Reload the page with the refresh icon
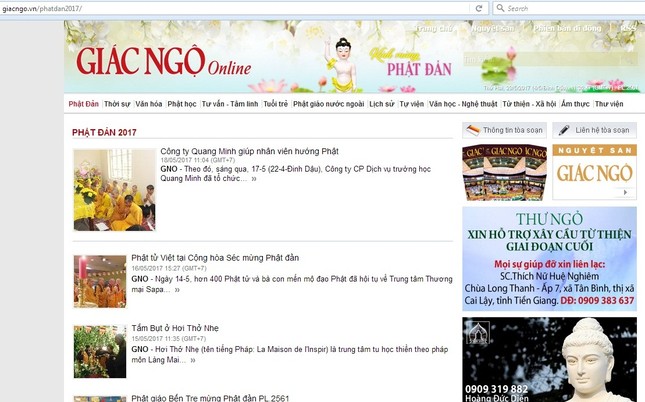This screenshot has height=402, width=645. (x=479, y=8)
